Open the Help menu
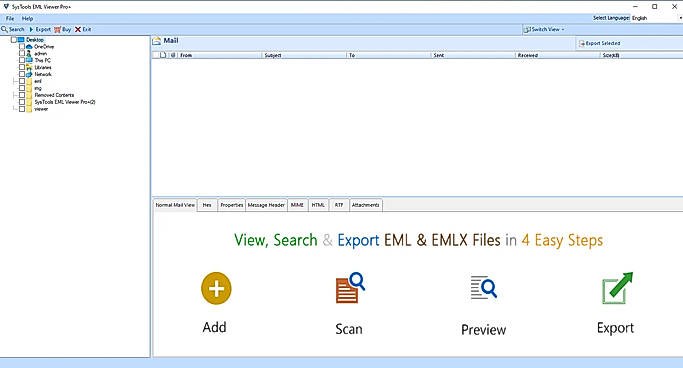The height and width of the screenshot is (368, 683). pos(27,18)
